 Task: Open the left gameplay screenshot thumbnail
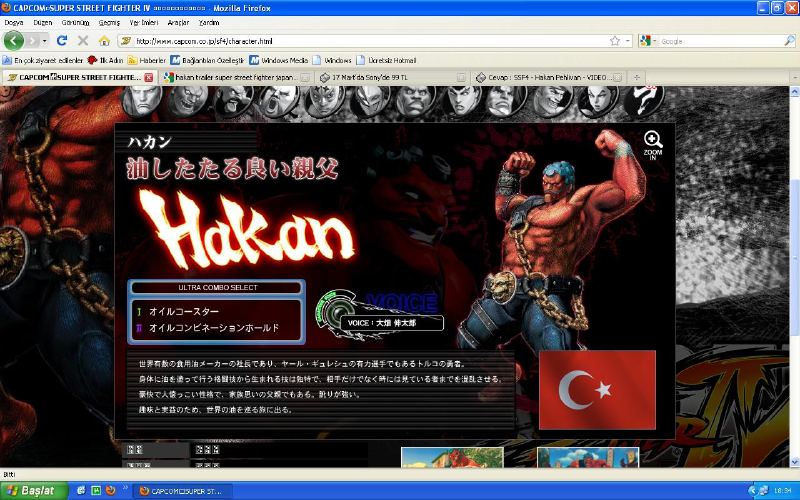[452, 458]
